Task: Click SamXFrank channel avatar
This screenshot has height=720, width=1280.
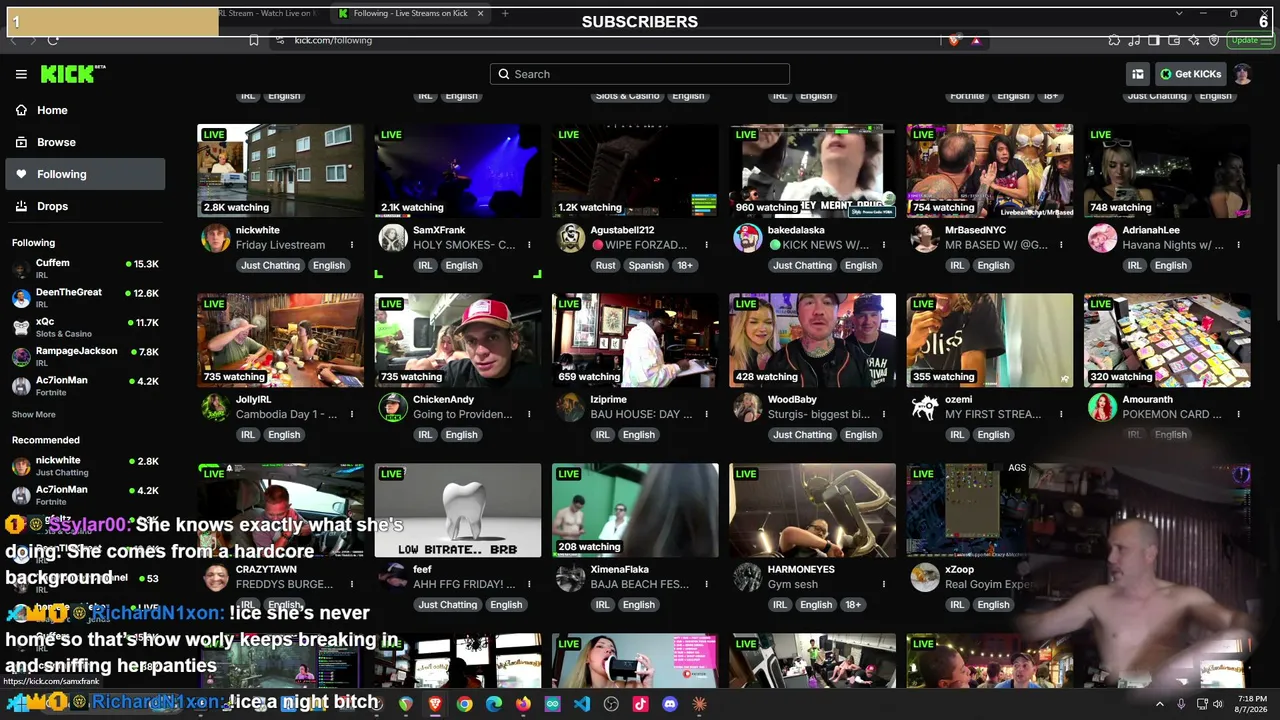Action: point(393,238)
